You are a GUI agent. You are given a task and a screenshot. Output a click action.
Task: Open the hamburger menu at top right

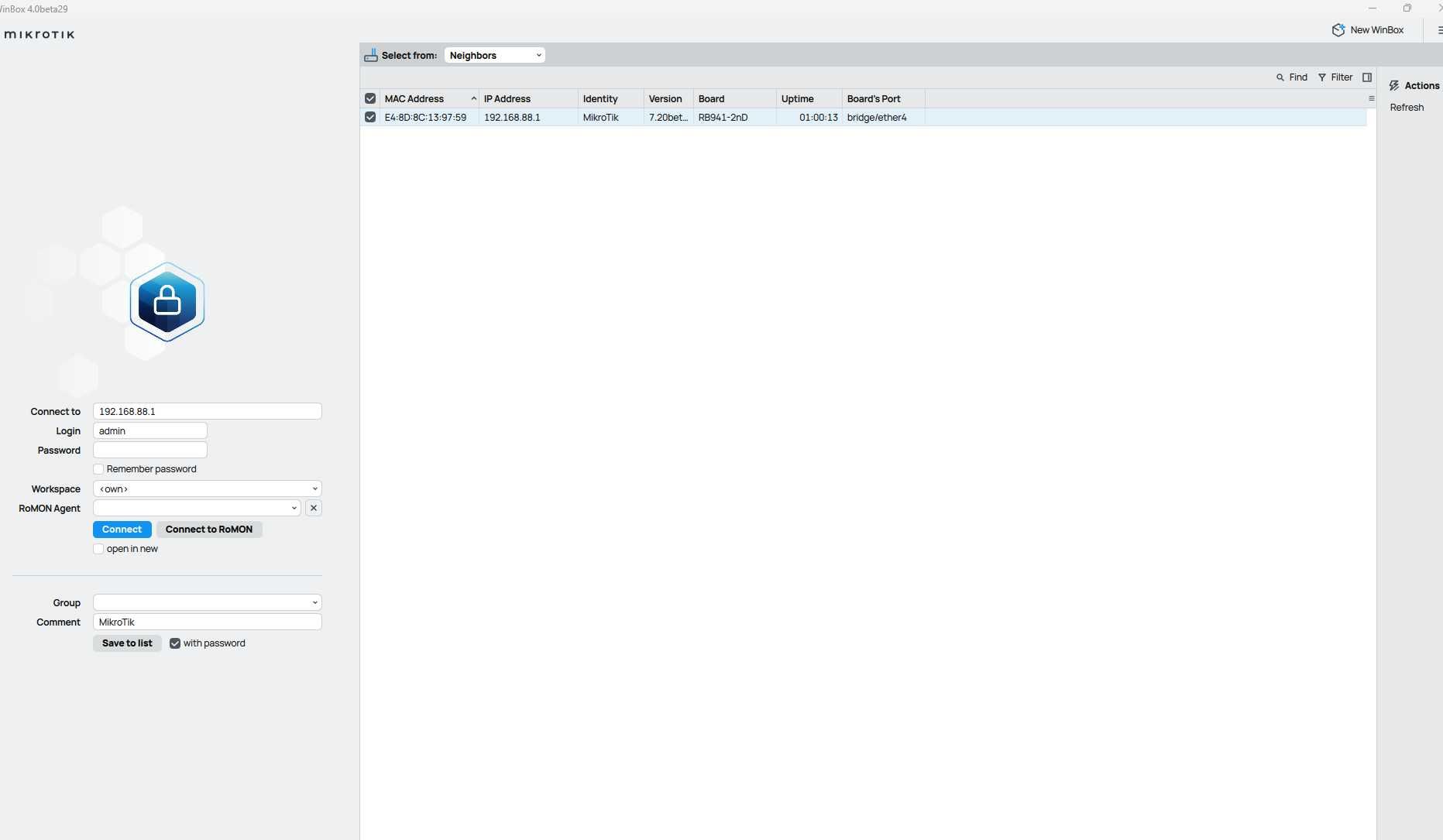tap(1439, 30)
